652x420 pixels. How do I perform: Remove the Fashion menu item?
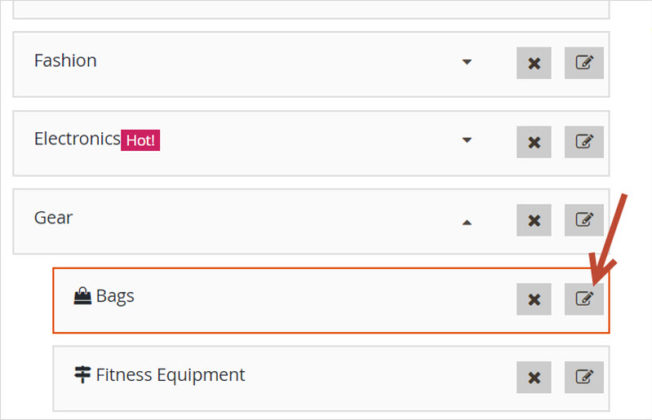point(534,63)
